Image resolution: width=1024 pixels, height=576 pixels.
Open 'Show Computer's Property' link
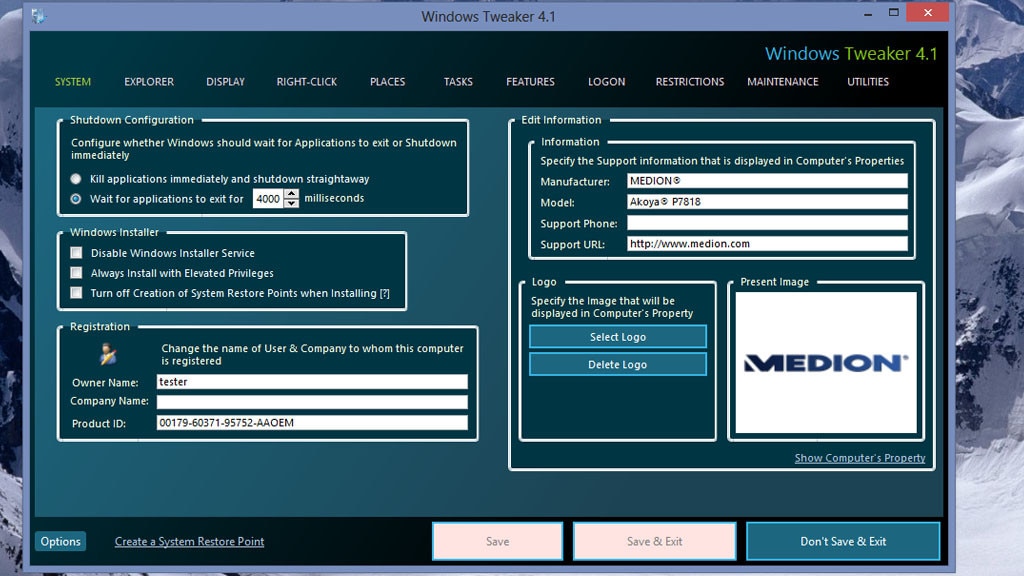860,458
